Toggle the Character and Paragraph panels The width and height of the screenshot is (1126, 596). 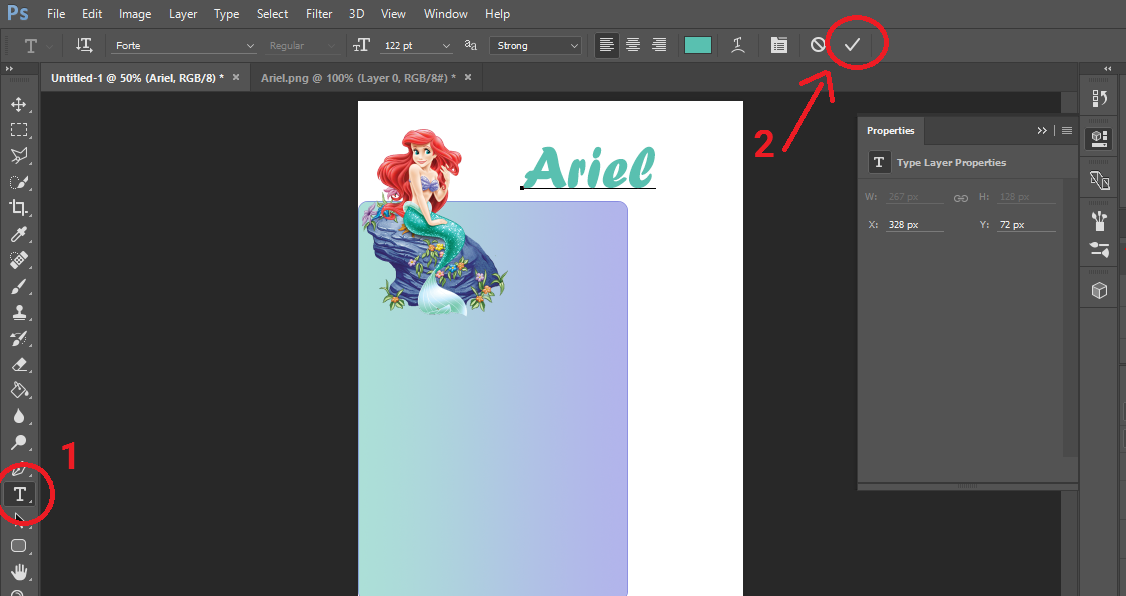(x=778, y=45)
